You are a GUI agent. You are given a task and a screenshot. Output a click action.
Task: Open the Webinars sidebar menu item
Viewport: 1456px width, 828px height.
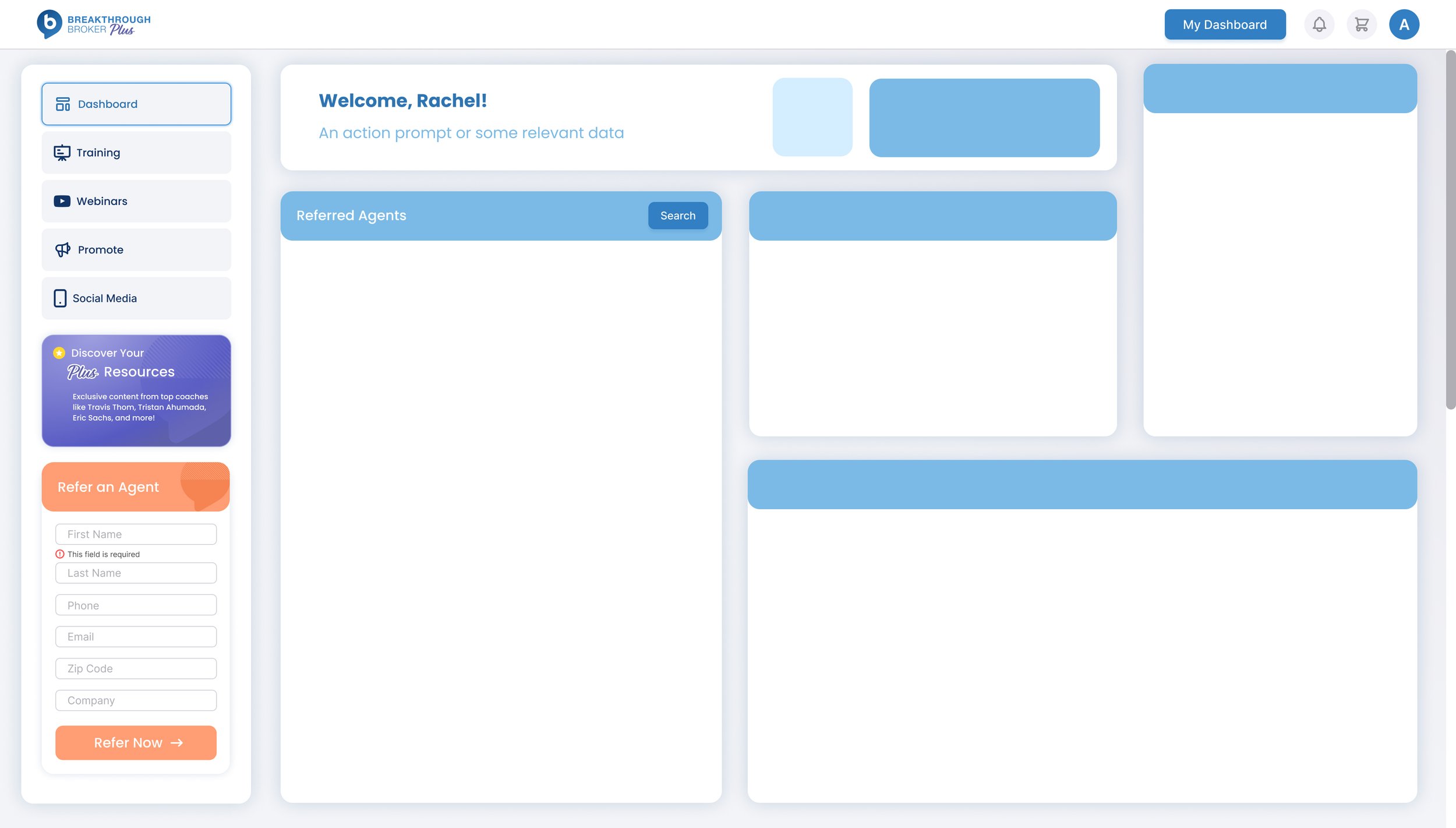[136, 201]
